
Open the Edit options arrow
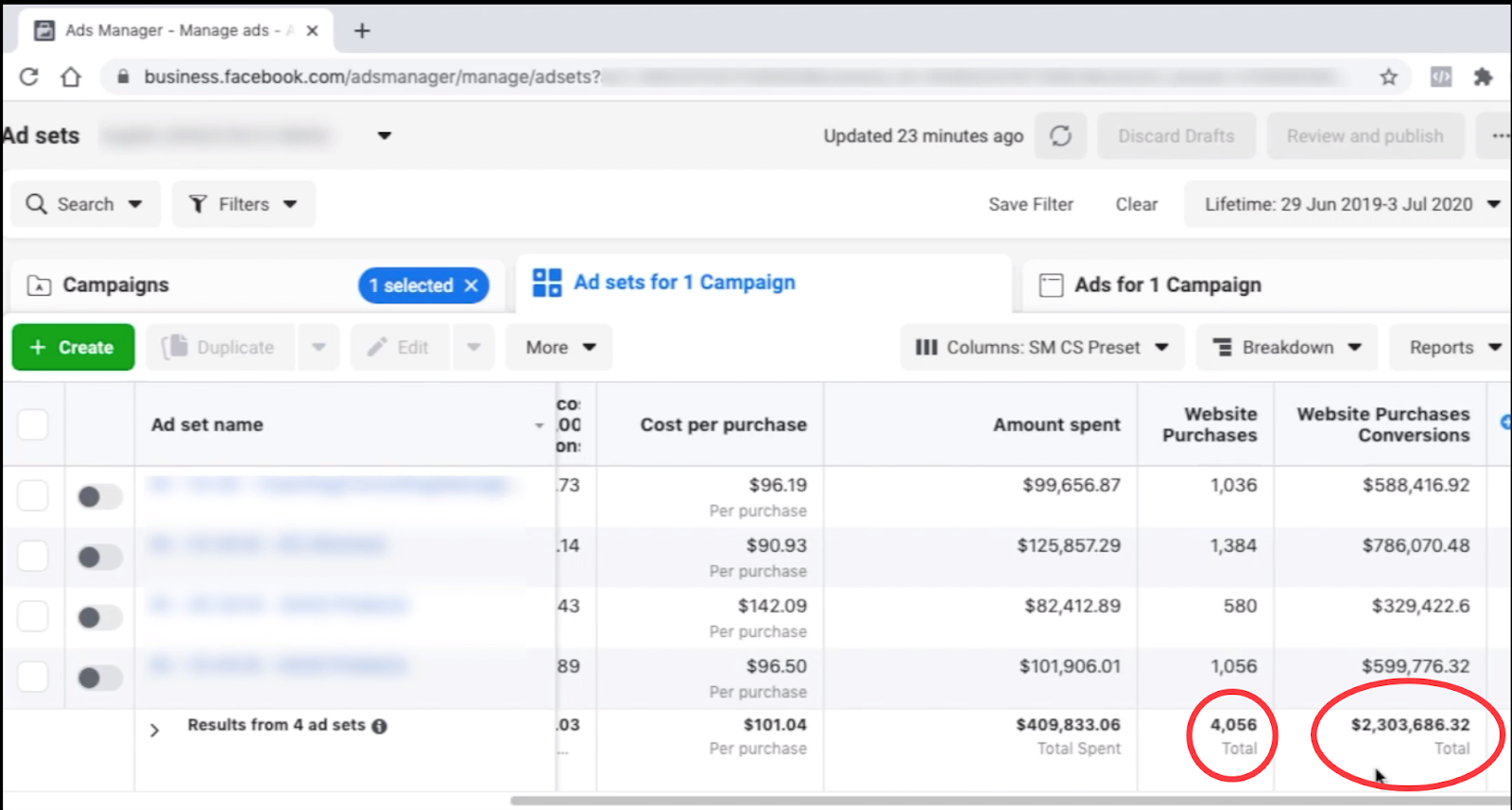(x=473, y=348)
